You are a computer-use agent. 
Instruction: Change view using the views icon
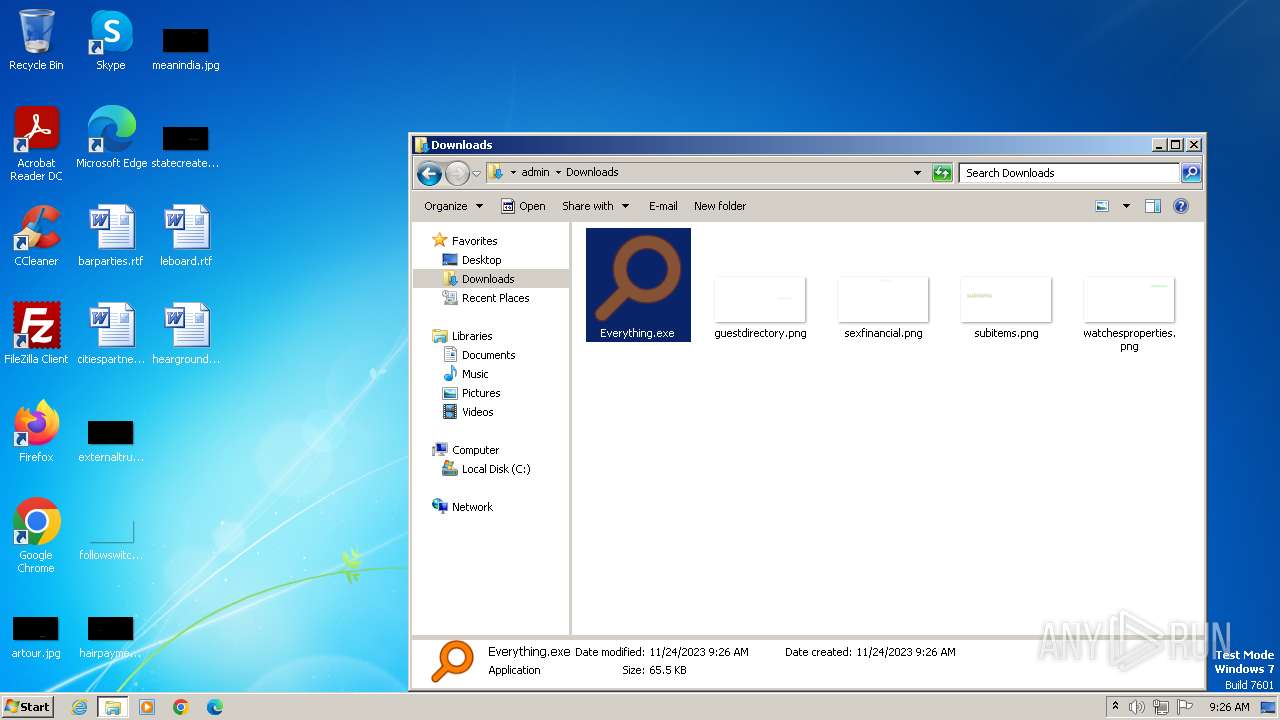coord(1102,206)
